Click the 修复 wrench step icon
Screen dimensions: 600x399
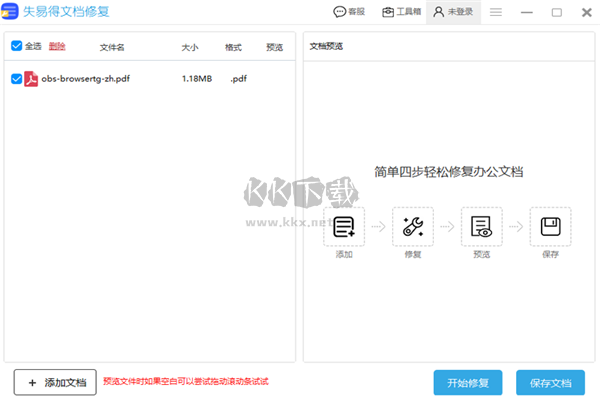(413, 226)
